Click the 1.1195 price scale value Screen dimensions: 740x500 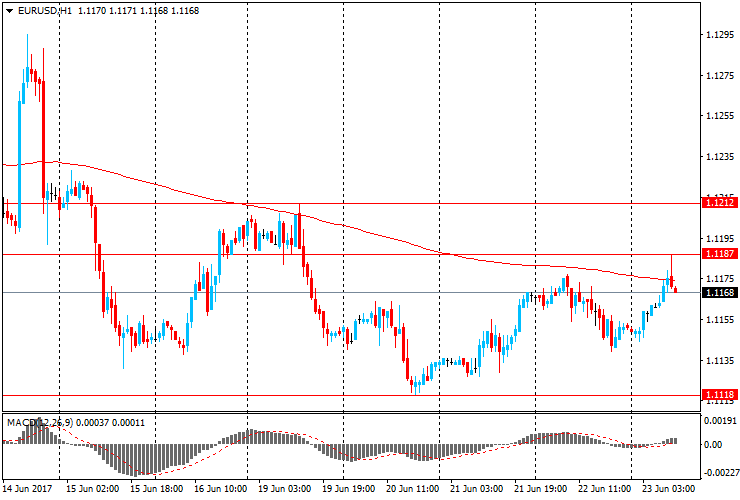point(720,238)
